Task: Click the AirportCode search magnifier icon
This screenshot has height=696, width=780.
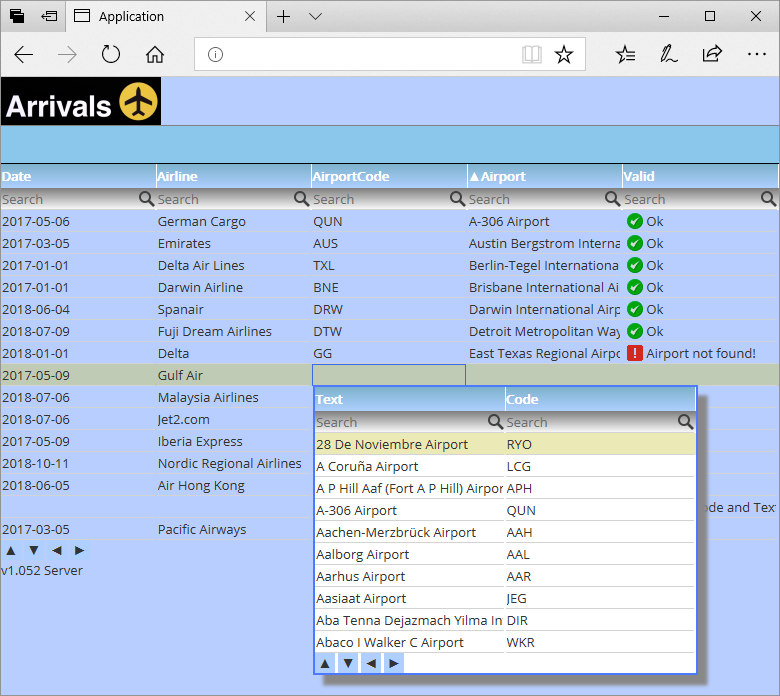Action: [457, 199]
